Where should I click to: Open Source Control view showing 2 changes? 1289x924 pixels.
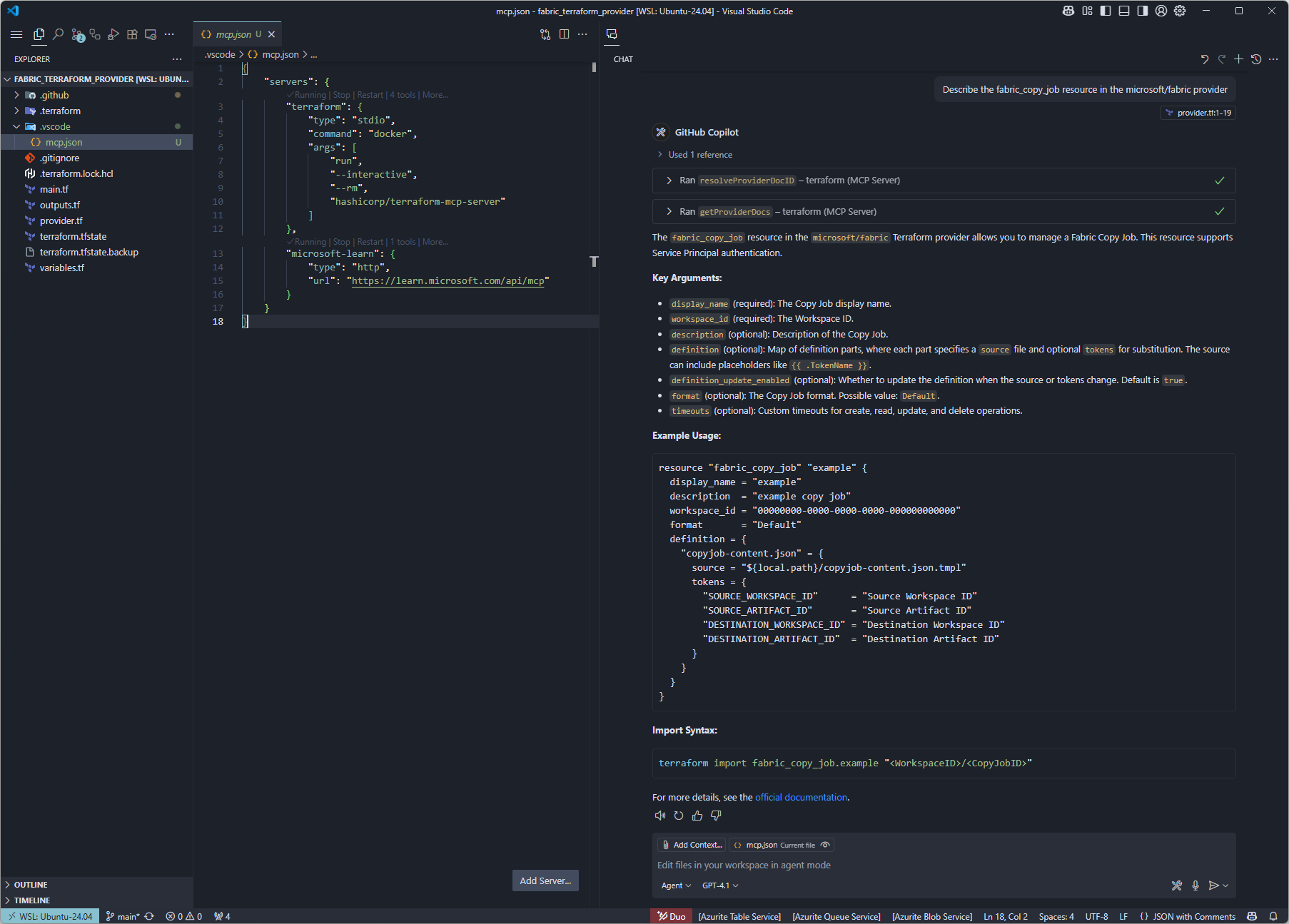pos(77,34)
